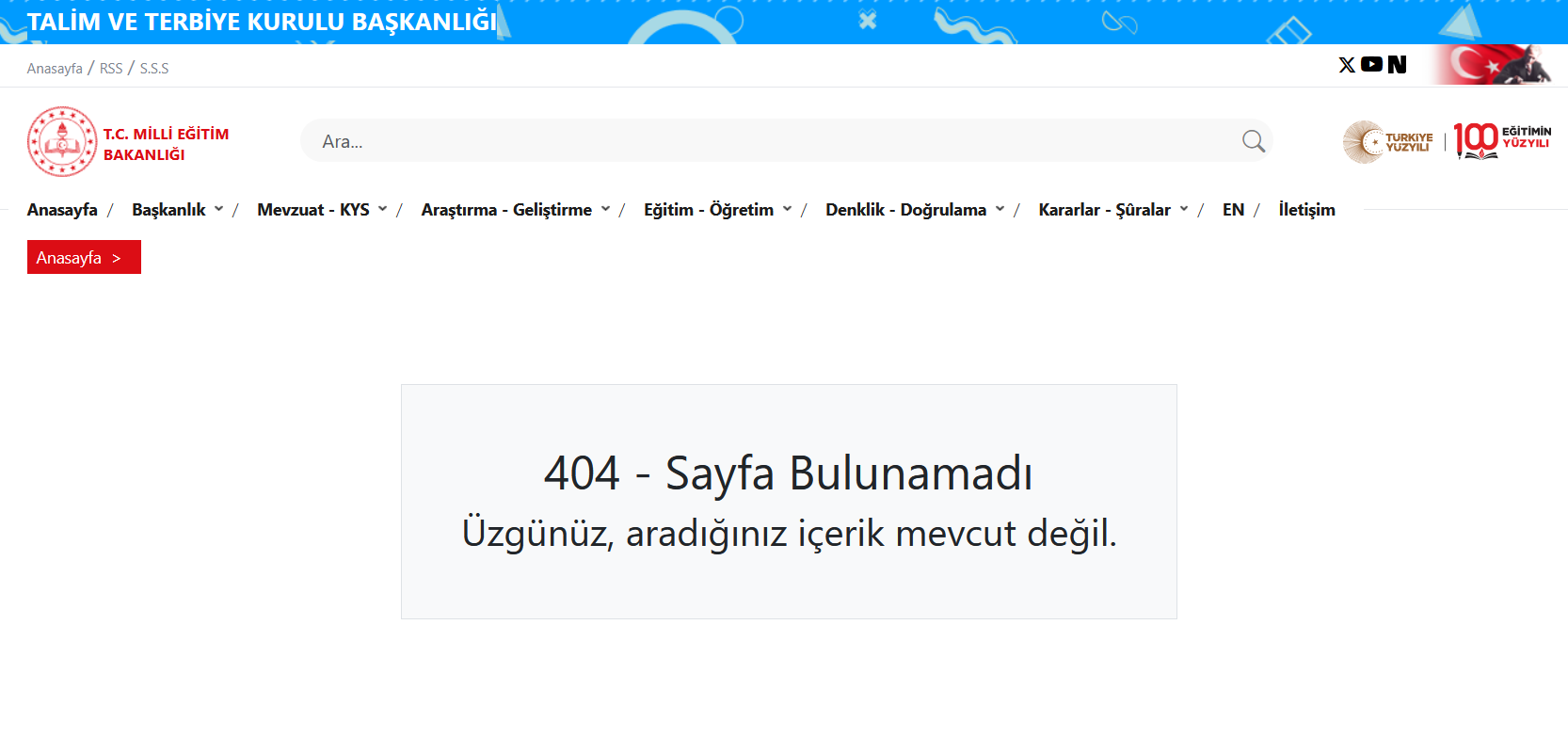Click the search magnifier icon
The width and height of the screenshot is (1568, 753).
tap(1253, 141)
